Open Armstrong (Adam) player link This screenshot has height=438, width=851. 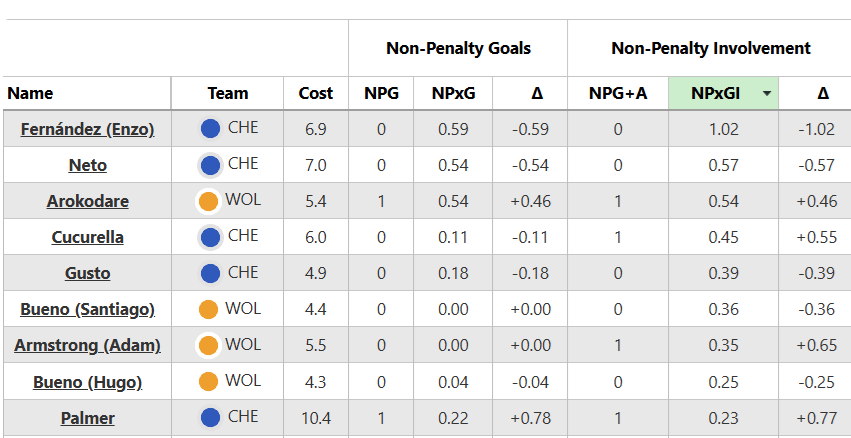87,346
